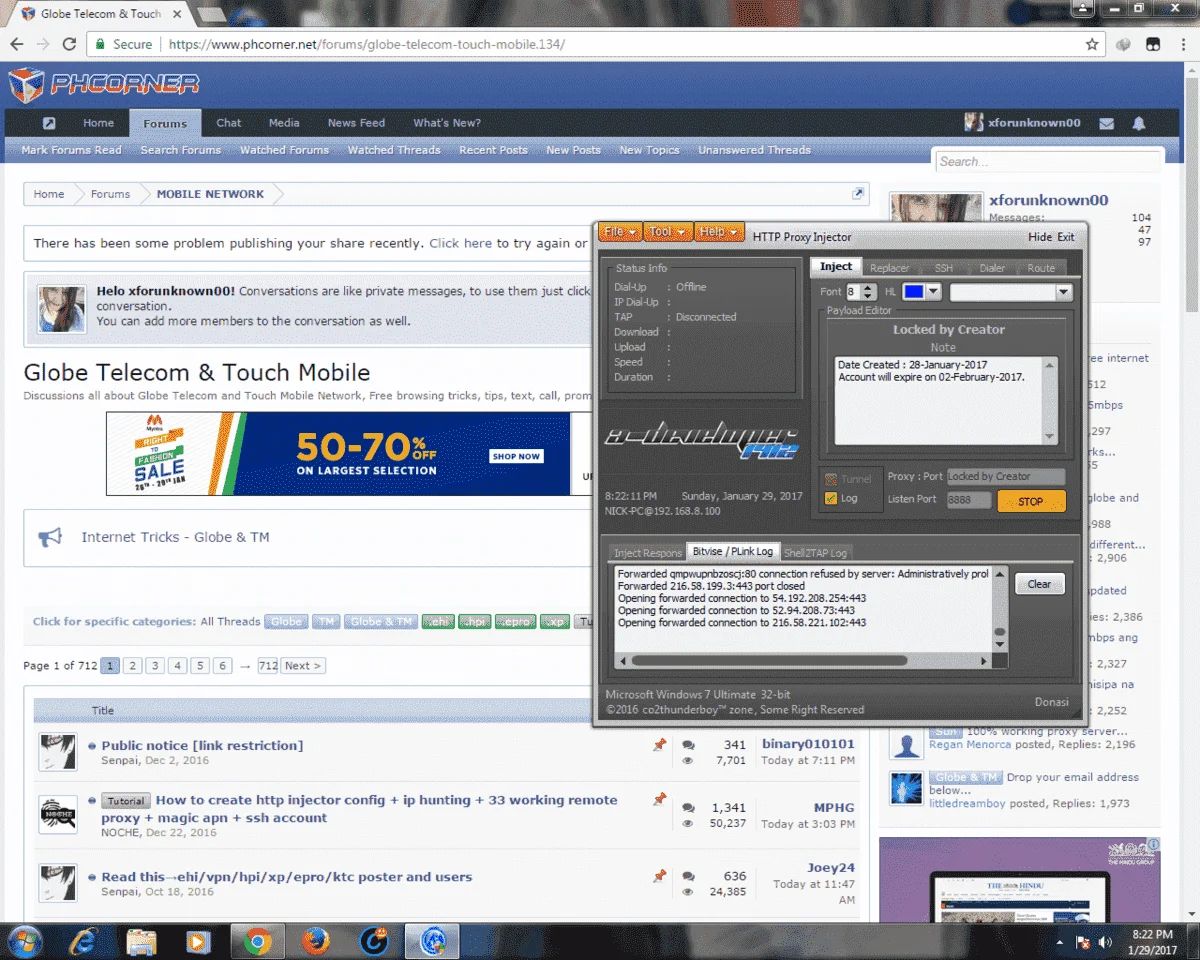
Task: Filter threads by the Globe & TM tag
Action: 380,622
